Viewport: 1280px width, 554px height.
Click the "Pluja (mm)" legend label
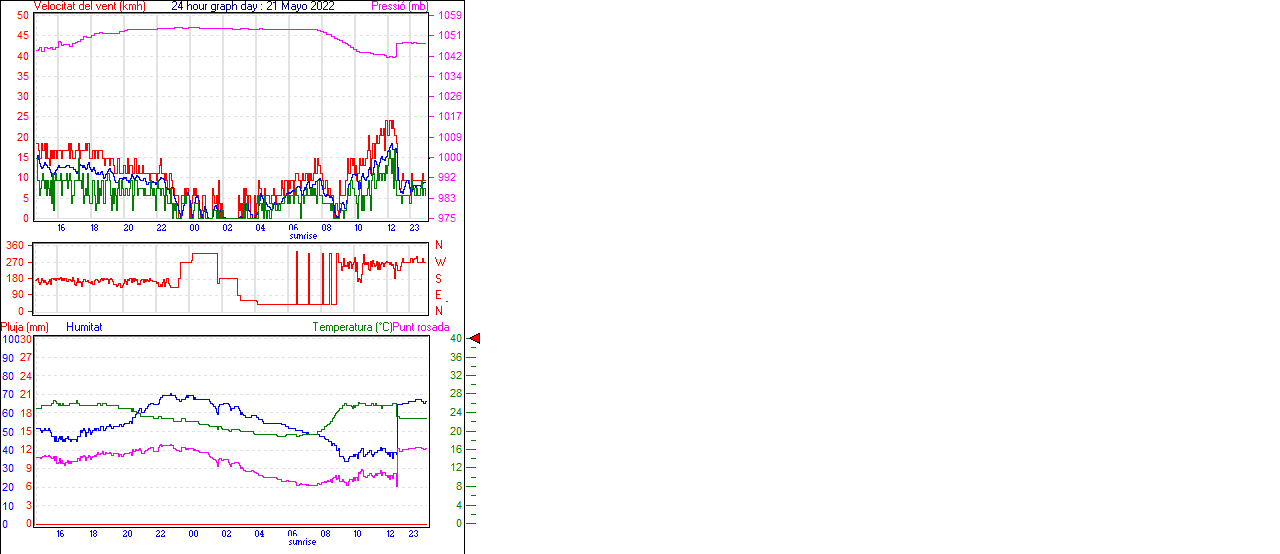(x=25, y=327)
